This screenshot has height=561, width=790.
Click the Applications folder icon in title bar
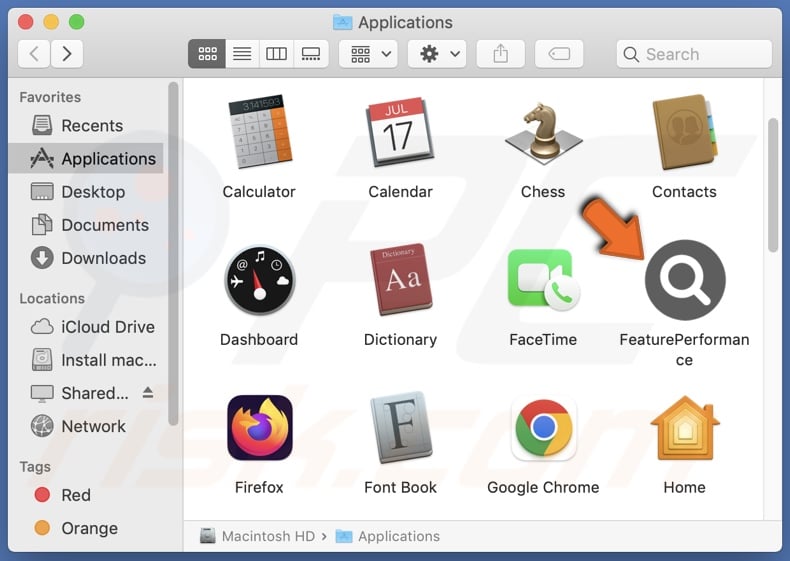343,22
